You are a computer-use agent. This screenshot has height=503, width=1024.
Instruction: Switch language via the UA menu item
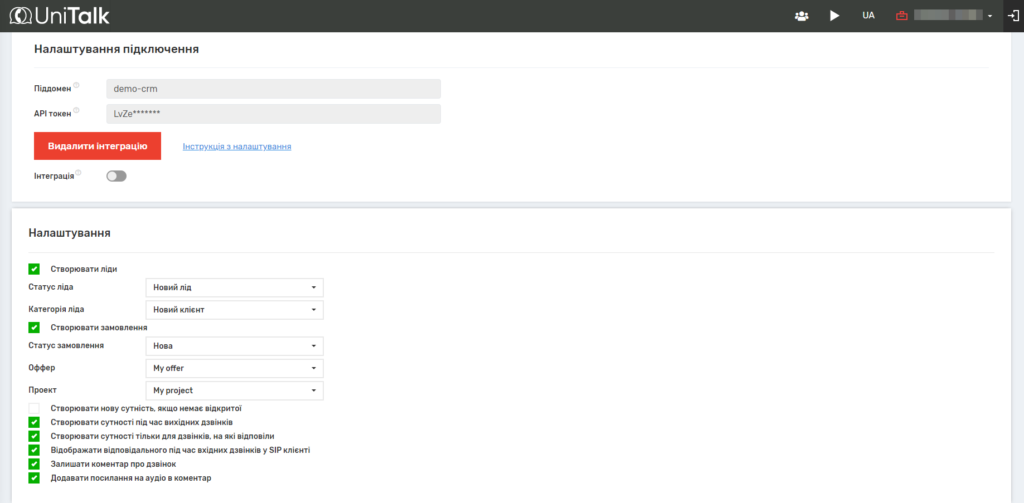pyautogui.click(x=868, y=16)
